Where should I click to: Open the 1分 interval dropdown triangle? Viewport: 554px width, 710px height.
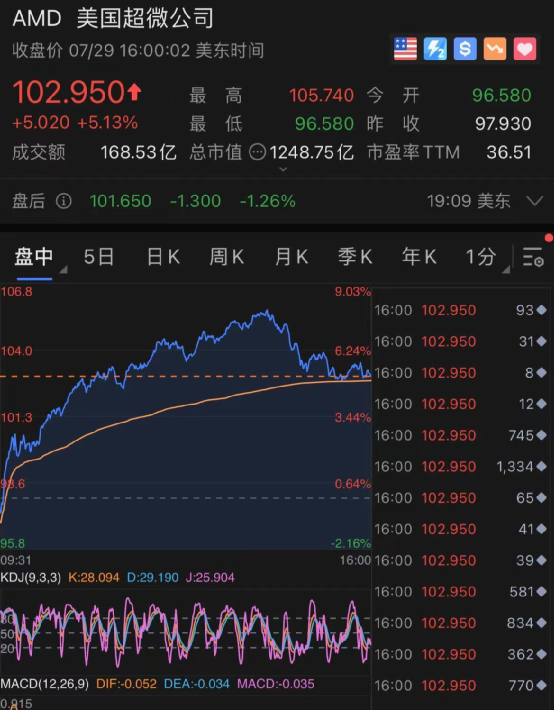pos(506,269)
